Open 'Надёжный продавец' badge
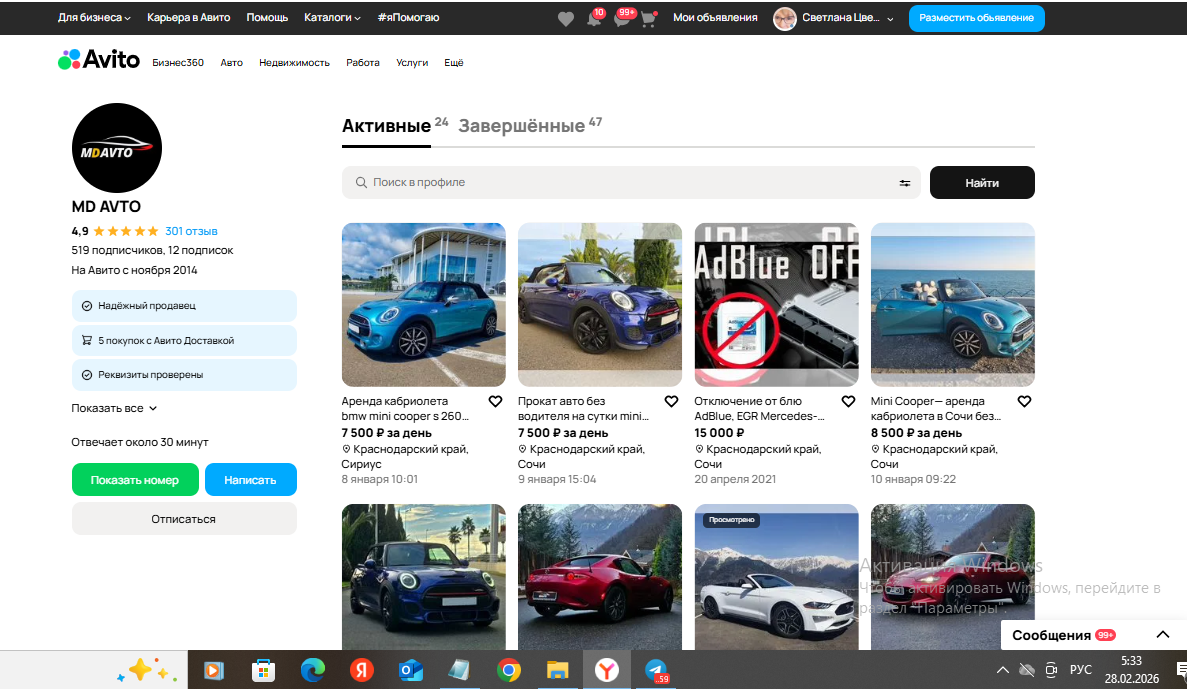 pos(184,306)
